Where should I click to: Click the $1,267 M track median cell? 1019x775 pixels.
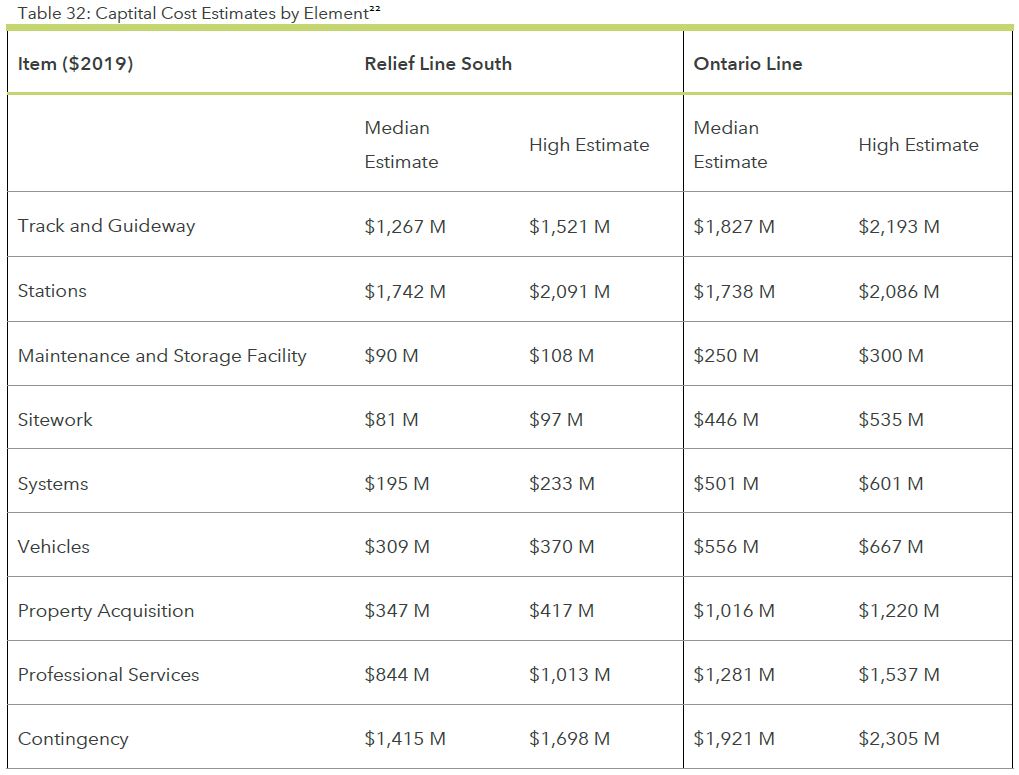tap(405, 227)
